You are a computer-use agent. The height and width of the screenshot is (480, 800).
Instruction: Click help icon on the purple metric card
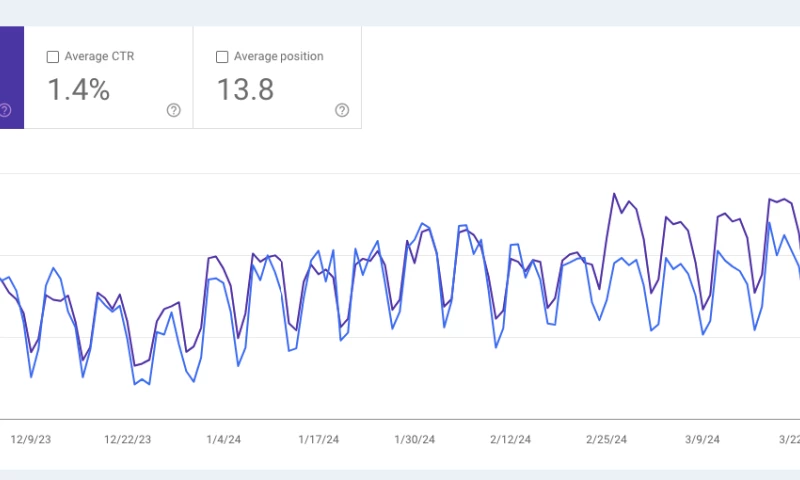pyautogui.click(x=5, y=110)
